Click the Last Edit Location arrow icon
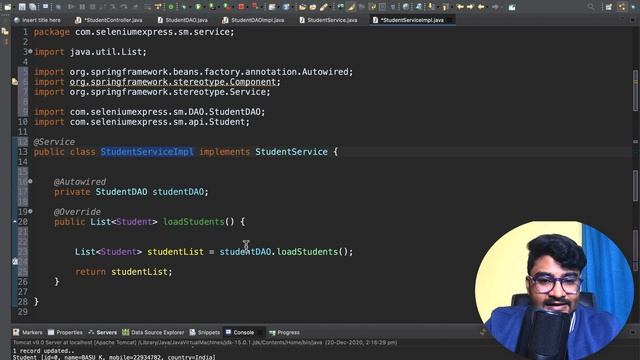Viewport: 640px width, 360px height. [x=460, y=7]
